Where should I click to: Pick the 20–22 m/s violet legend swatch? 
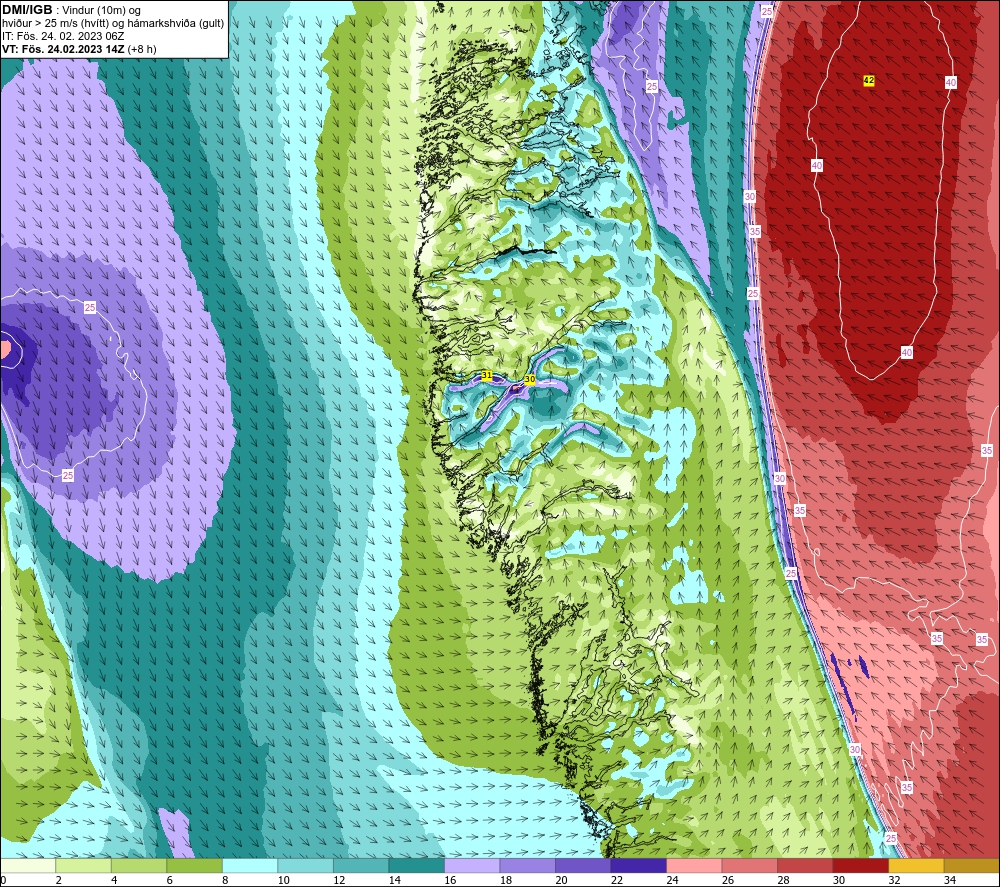(x=582, y=865)
